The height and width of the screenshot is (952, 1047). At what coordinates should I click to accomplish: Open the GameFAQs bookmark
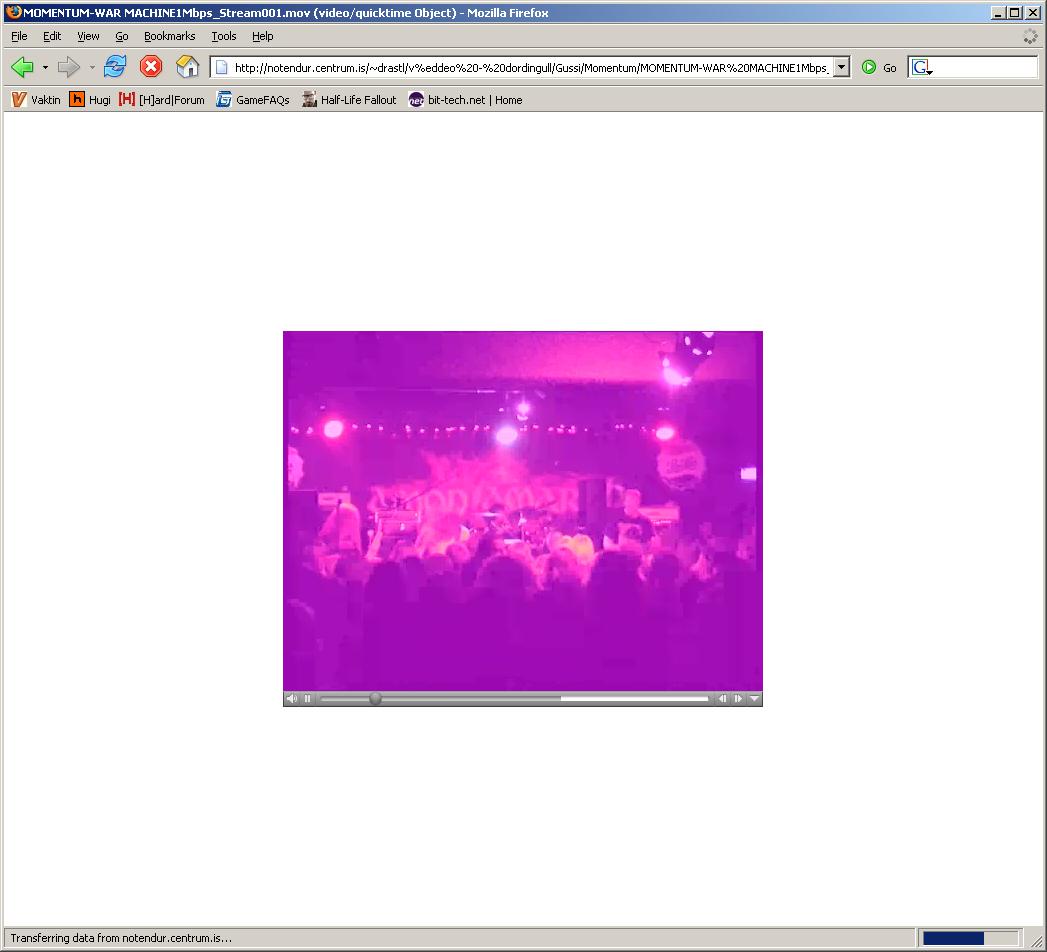tap(253, 100)
